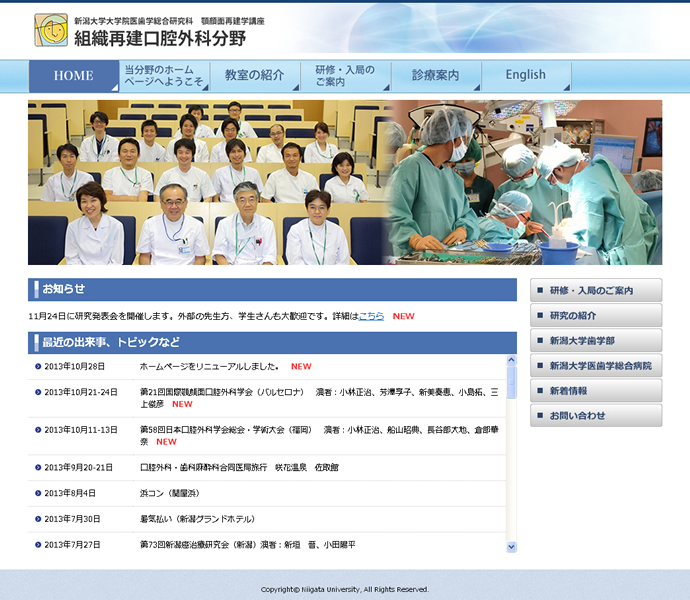Click the Copyright Niigata University footer text

pos(345,589)
